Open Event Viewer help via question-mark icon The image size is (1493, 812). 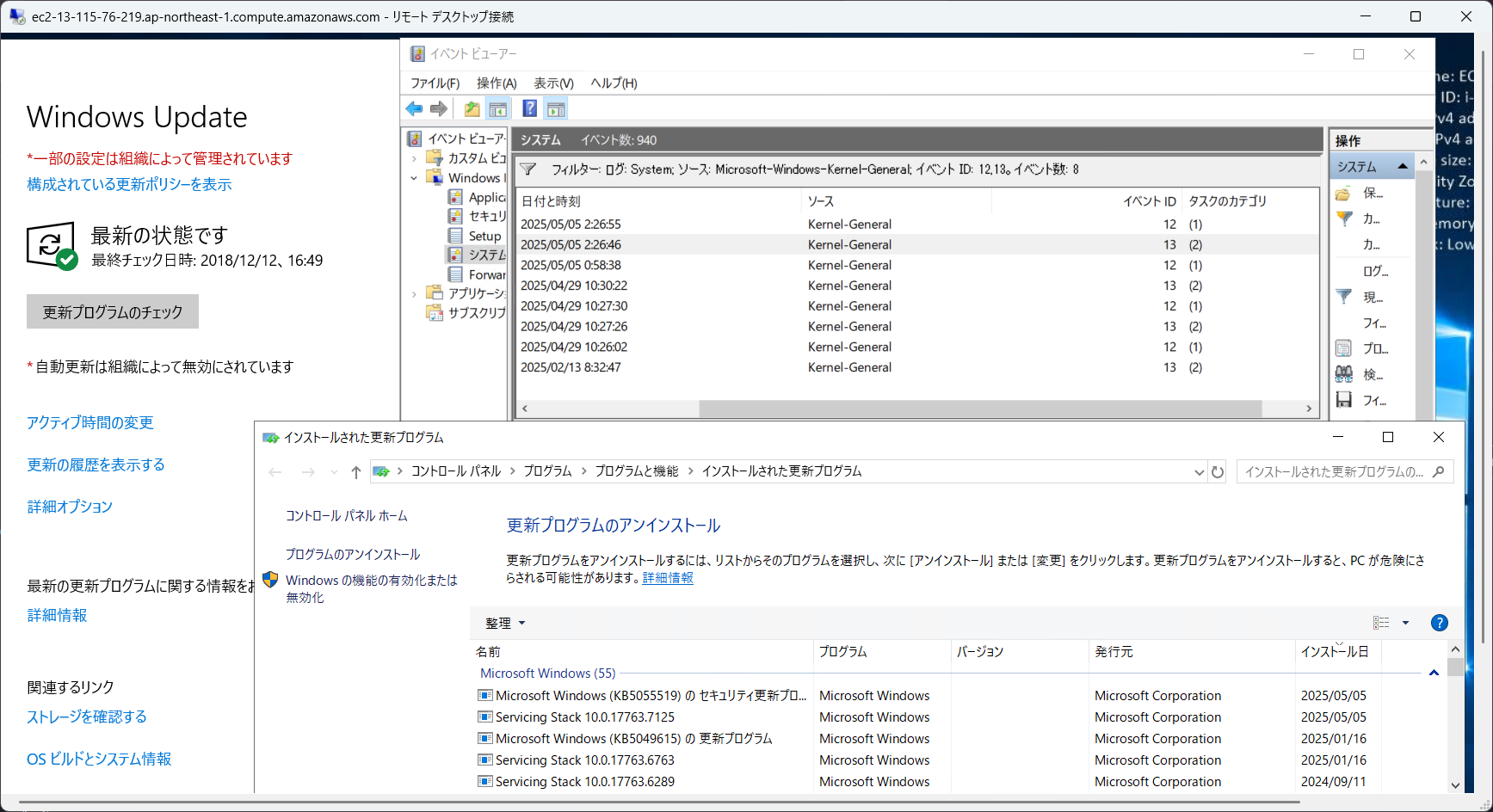click(530, 108)
